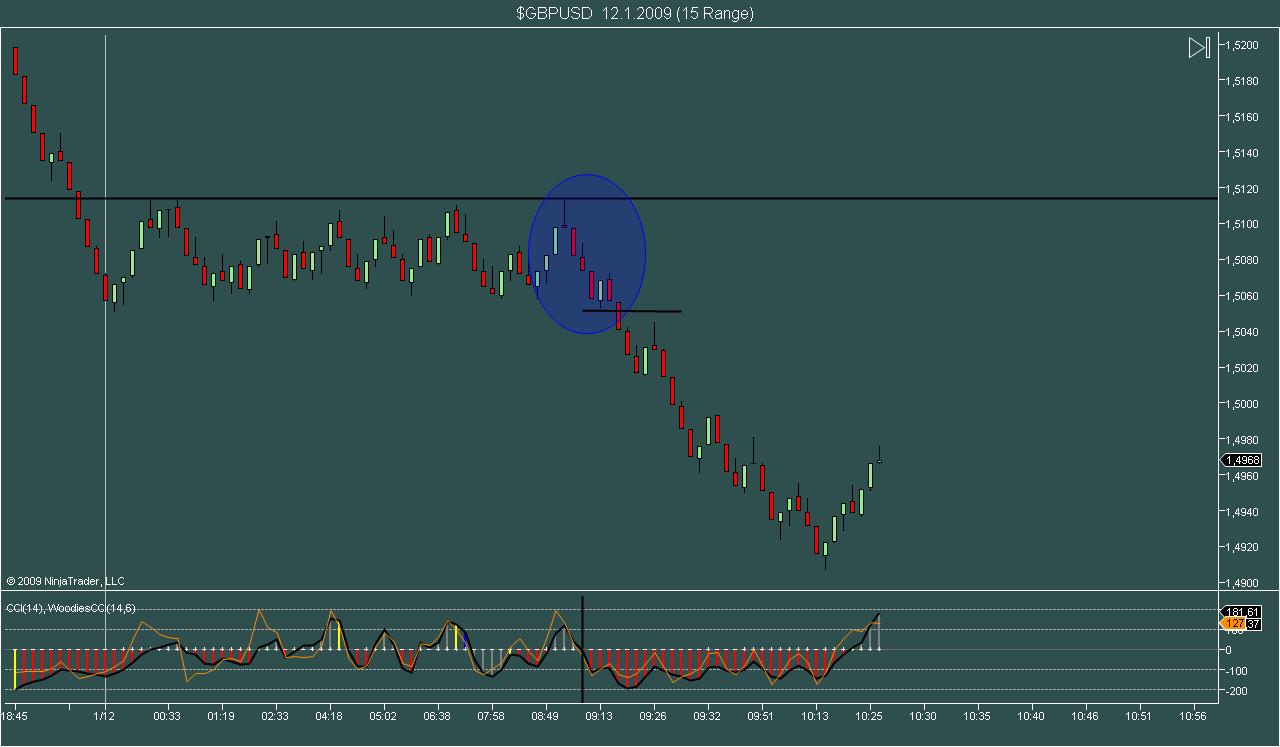Click the 1,5120 price axis label

tap(1244, 189)
